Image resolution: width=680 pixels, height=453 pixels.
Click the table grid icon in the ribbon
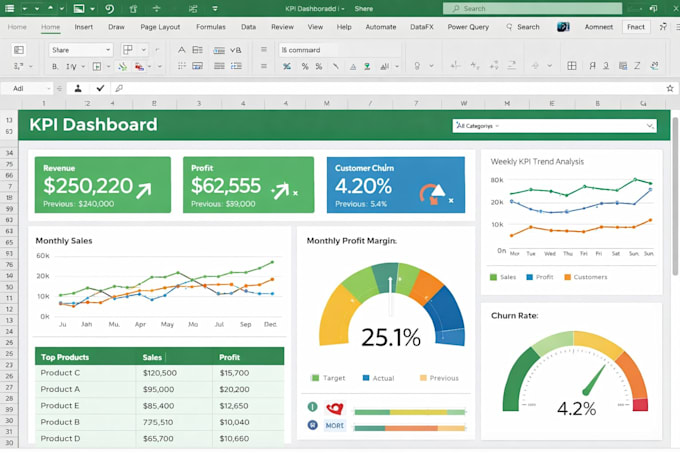coord(572,66)
